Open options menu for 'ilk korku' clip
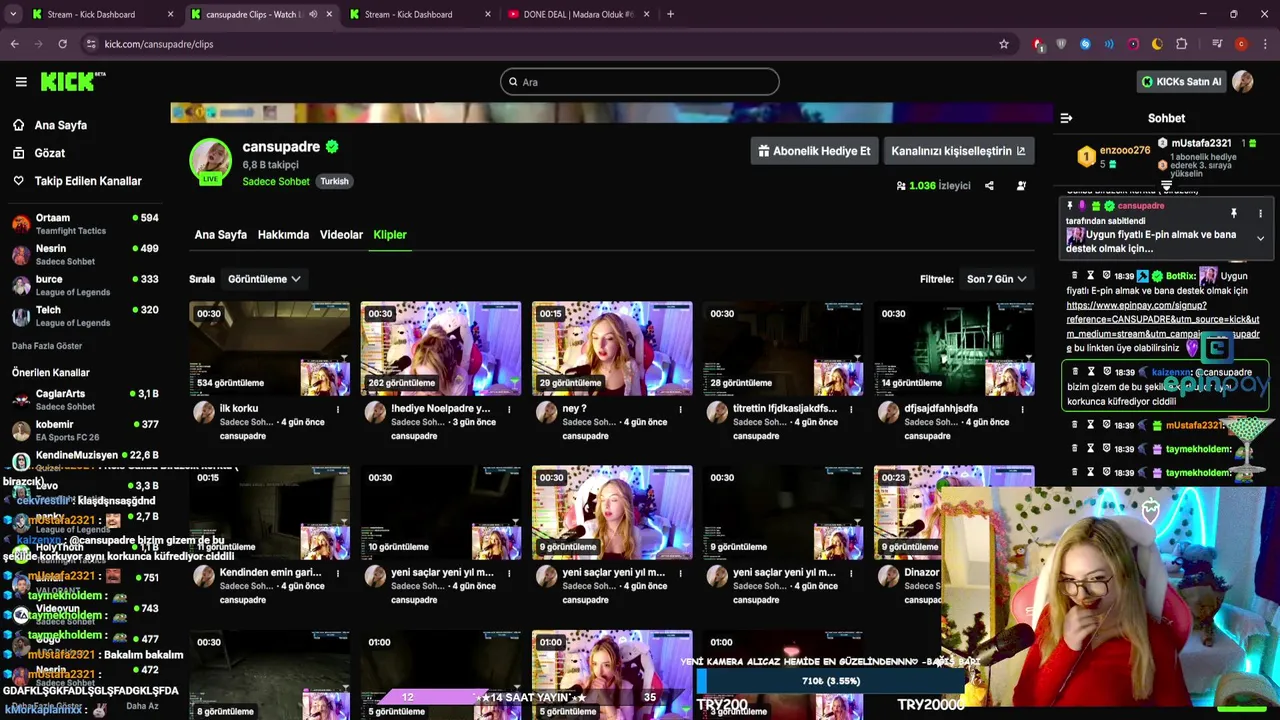Viewport: 1280px width, 720px height. 338,409
